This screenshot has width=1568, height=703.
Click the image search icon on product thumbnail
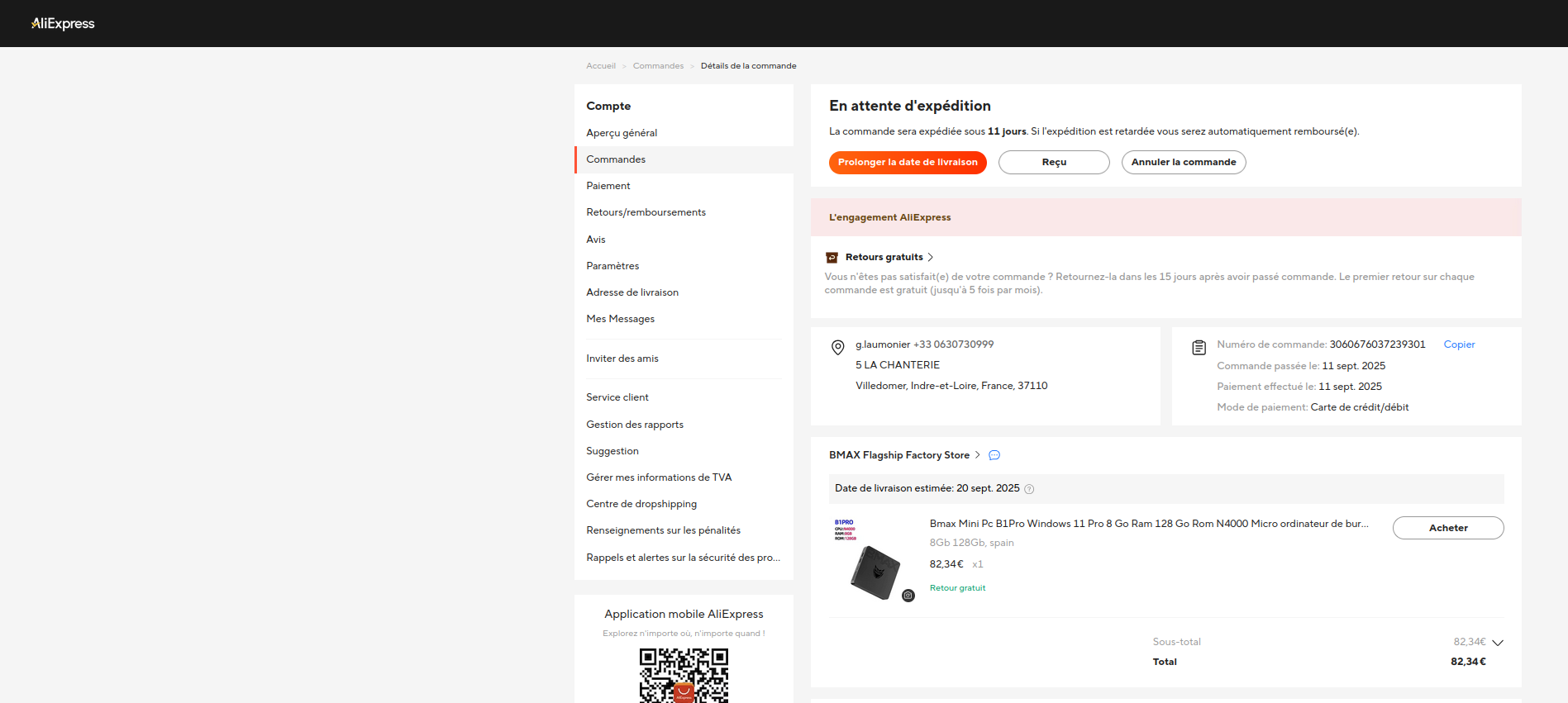pyautogui.click(x=908, y=596)
